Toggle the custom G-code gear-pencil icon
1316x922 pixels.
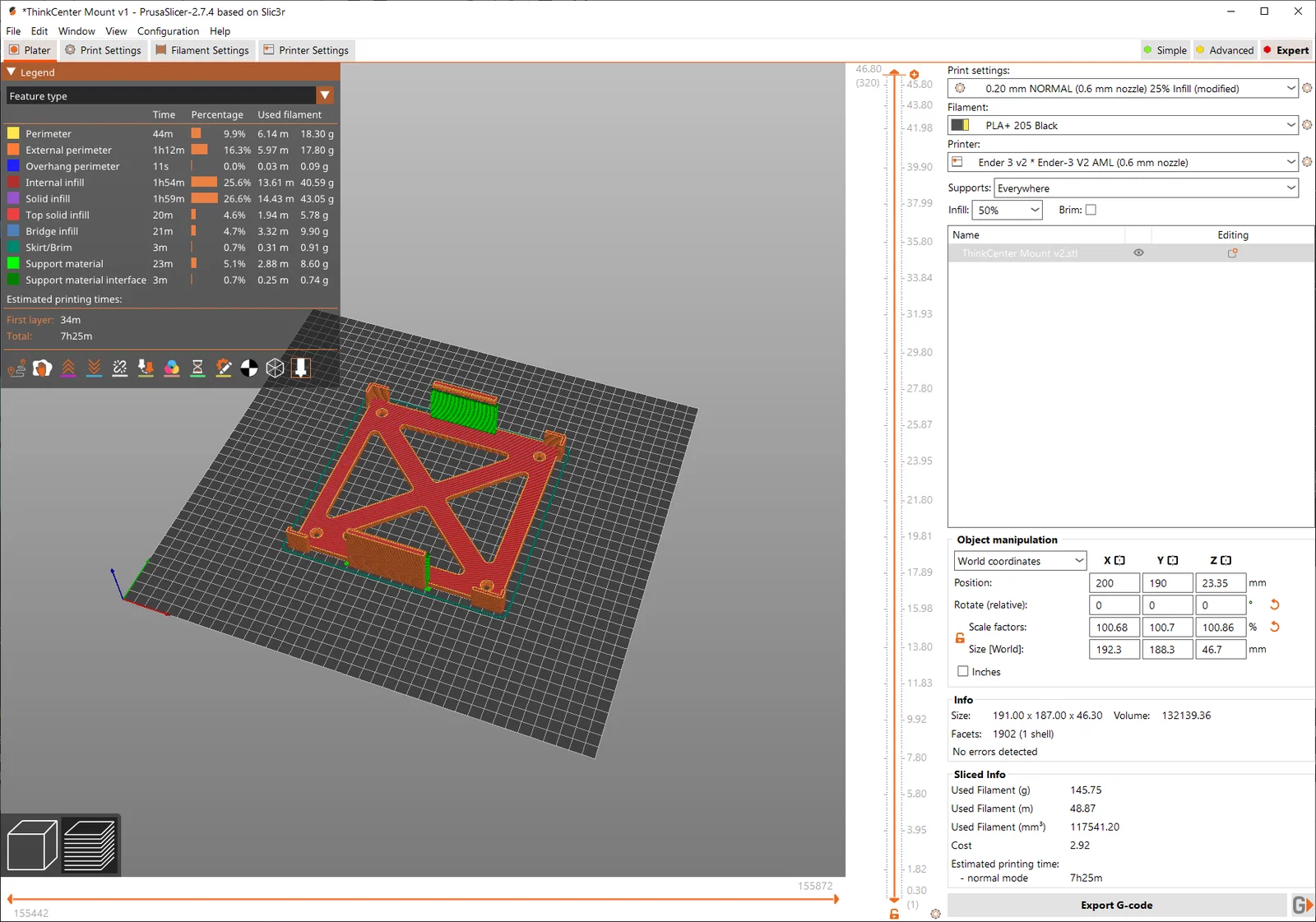click(224, 368)
